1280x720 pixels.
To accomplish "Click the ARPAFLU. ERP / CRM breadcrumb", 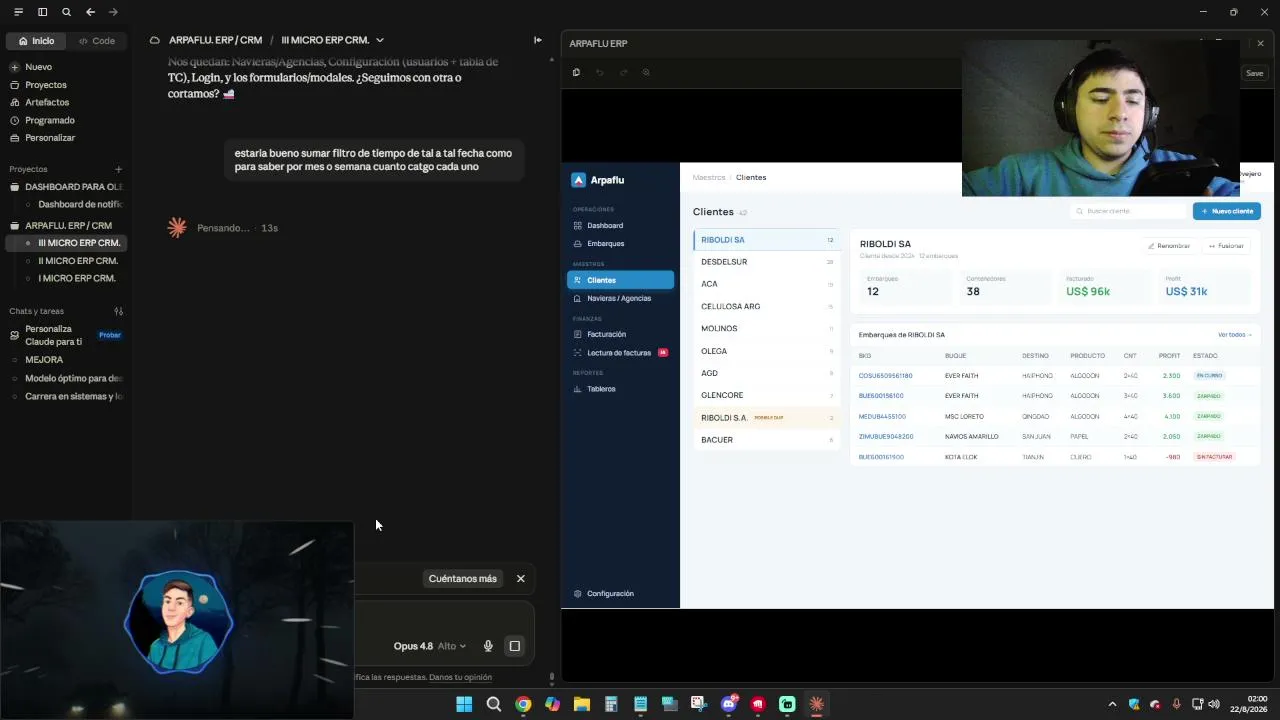I will point(215,40).
